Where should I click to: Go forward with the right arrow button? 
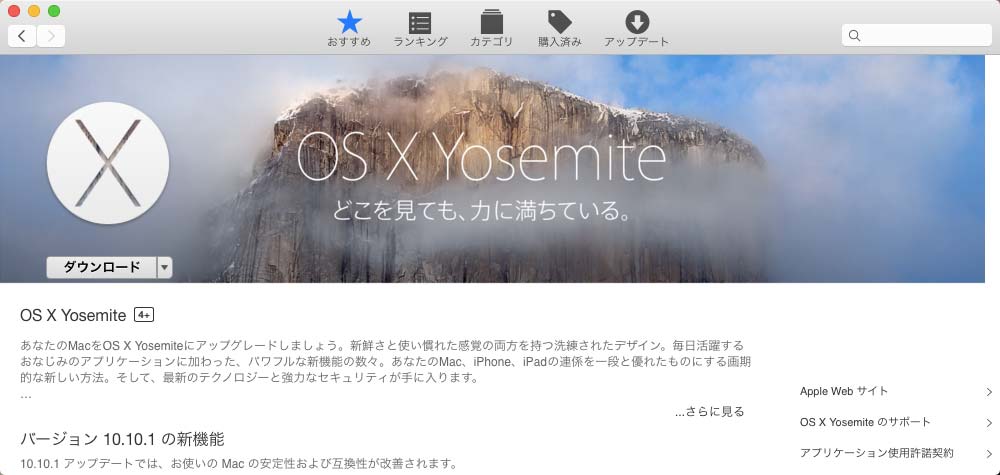click(51, 36)
